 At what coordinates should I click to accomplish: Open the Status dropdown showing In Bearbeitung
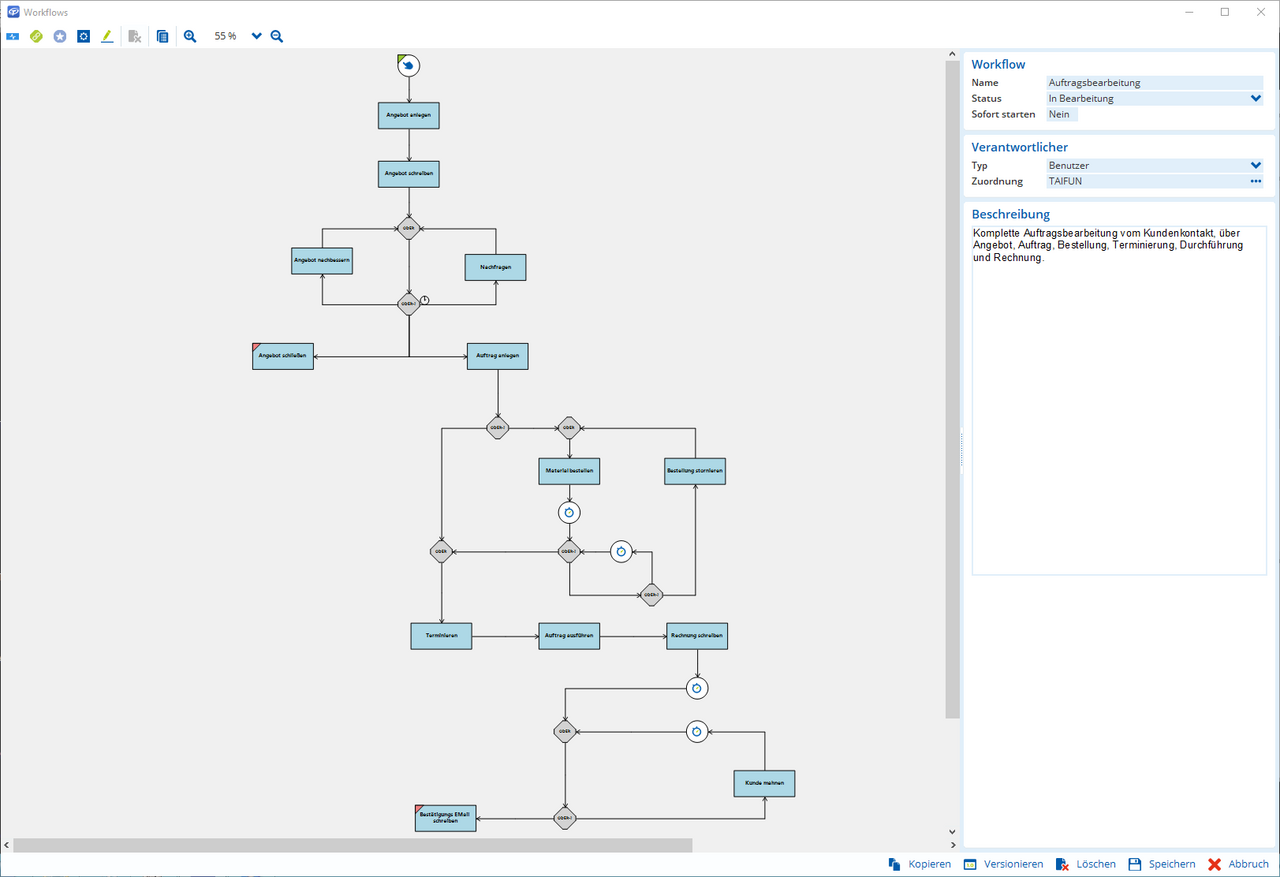tap(1256, 98)
